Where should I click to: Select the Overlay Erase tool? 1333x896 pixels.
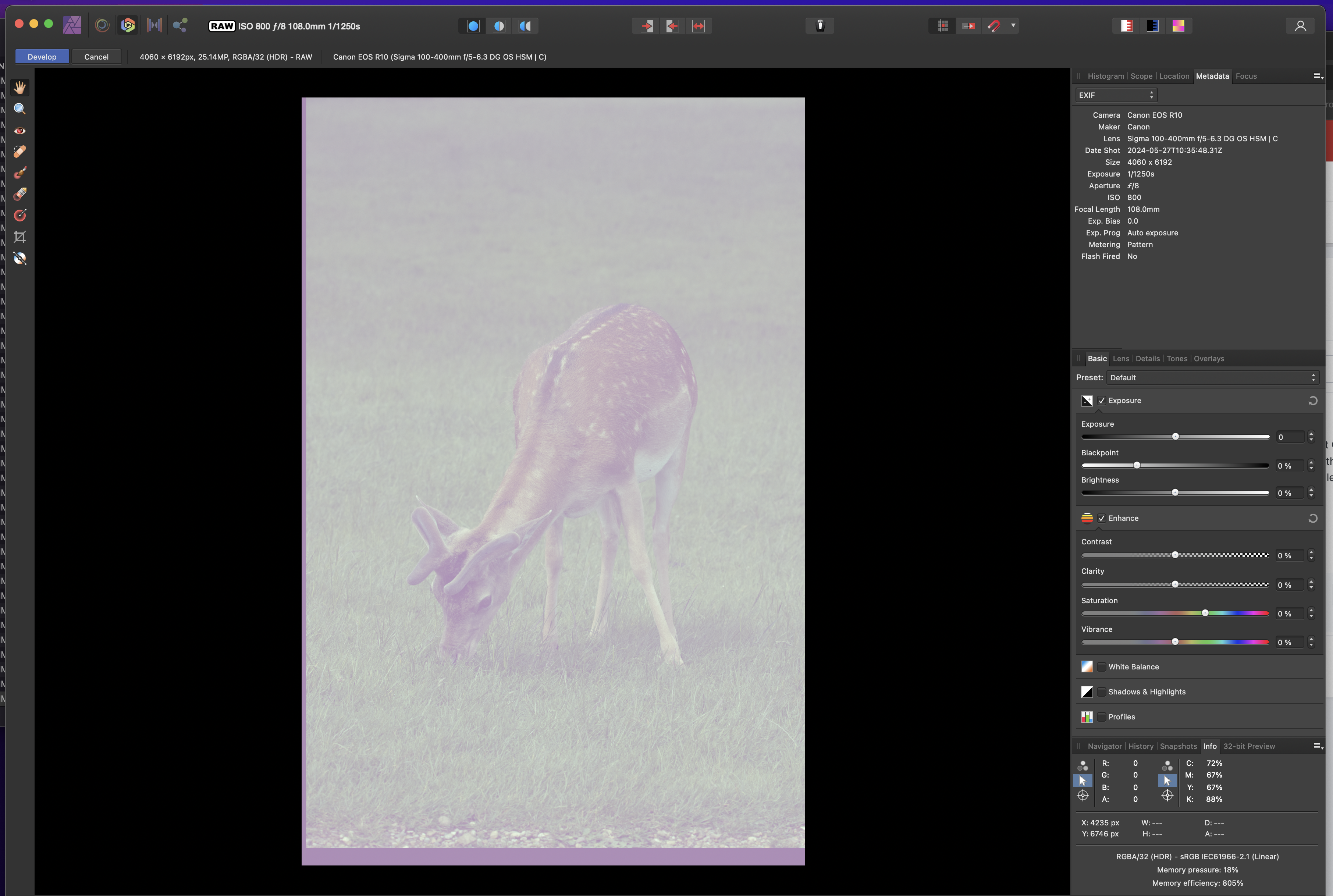tap(19, 194)
